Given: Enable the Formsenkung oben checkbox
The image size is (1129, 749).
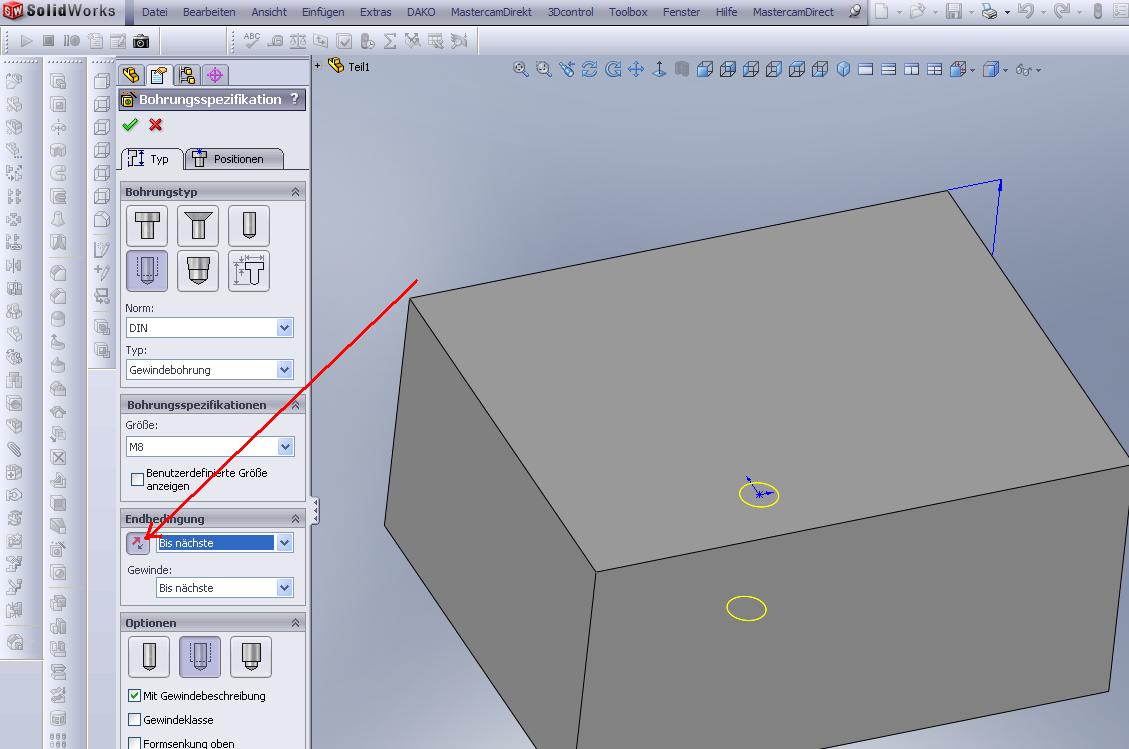Looking at the screenshot, I should (134, 743).
